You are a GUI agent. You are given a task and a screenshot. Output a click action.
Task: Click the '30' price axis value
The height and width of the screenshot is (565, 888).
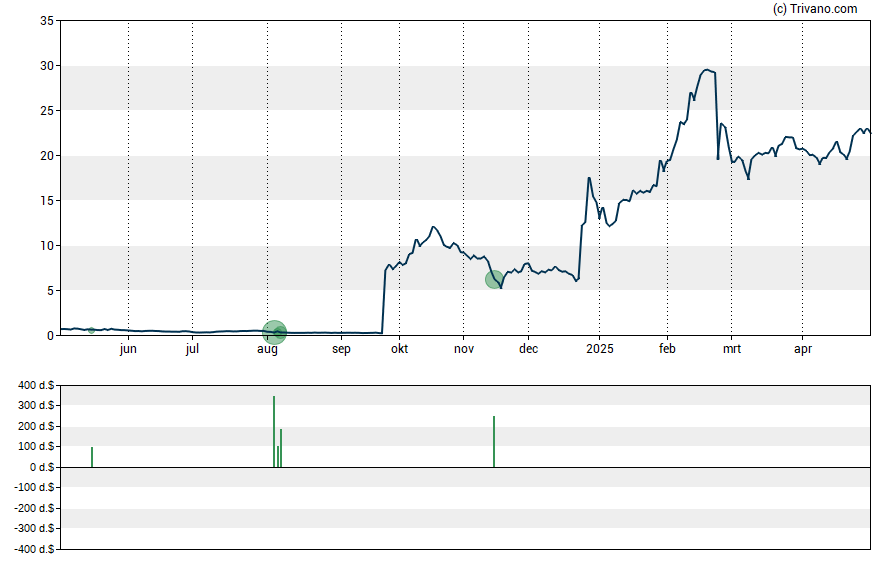[47, 66]
